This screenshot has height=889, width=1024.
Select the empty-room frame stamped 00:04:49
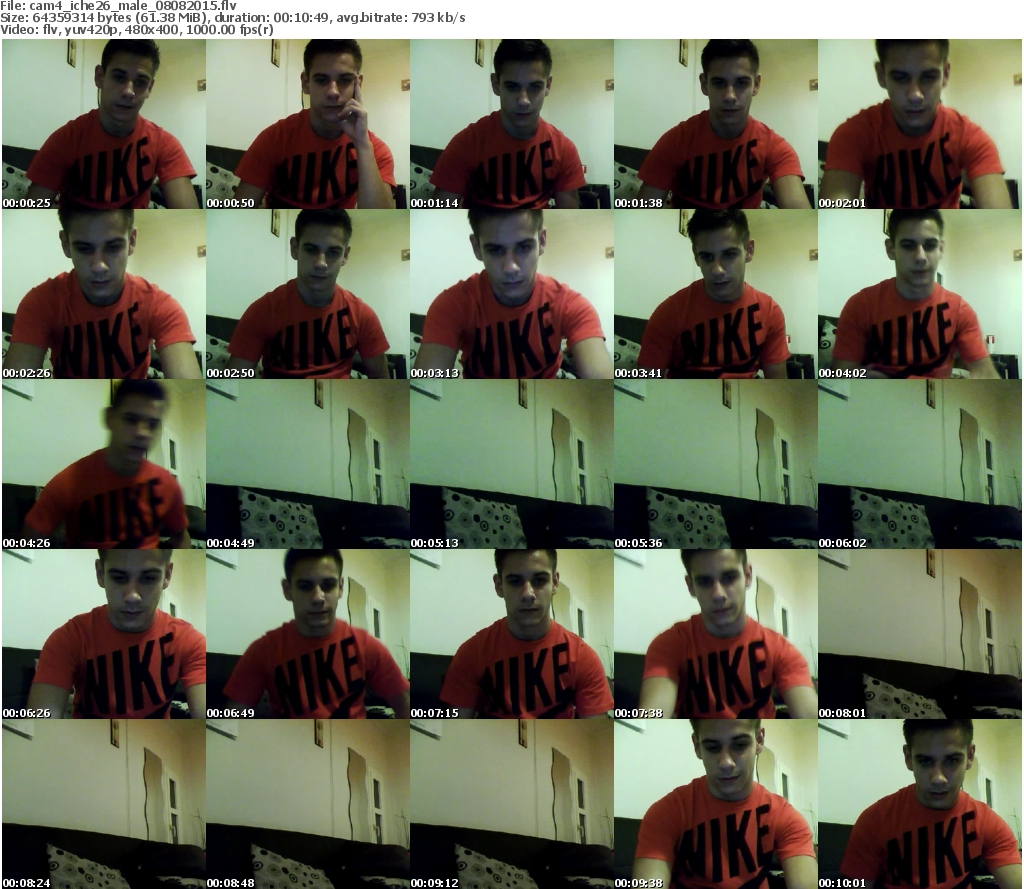tap(308, 464)
